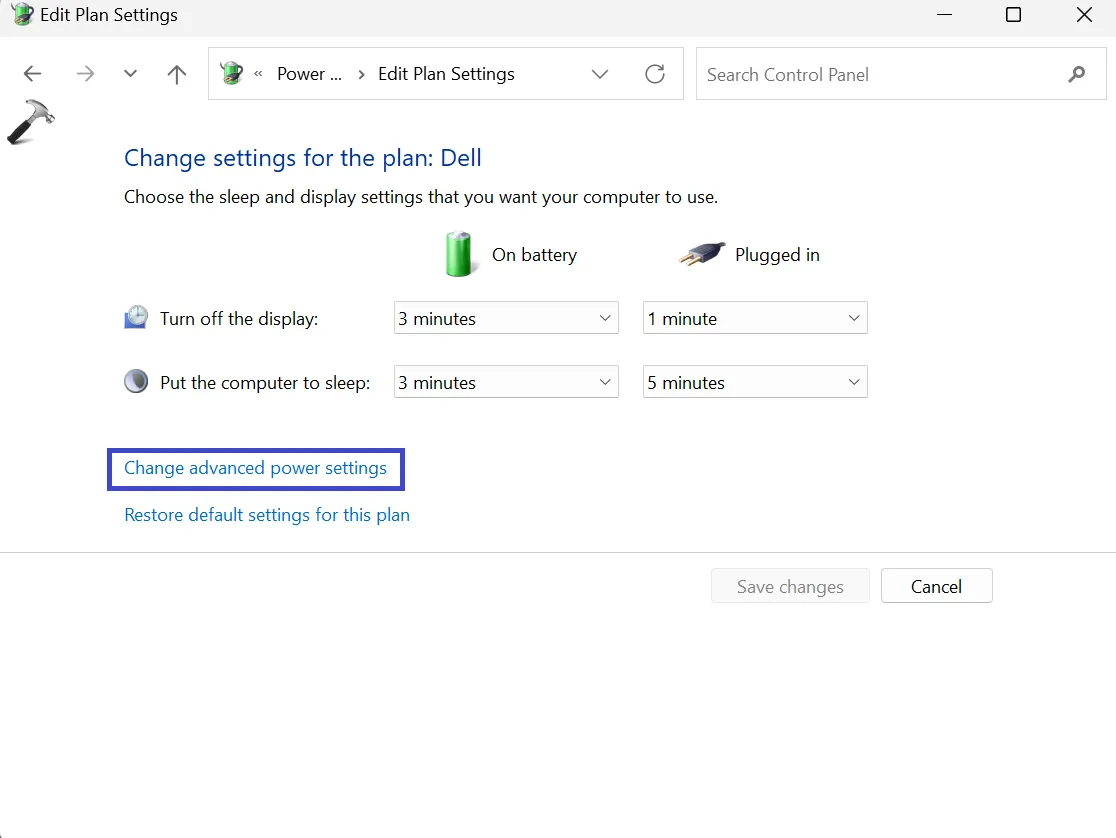Open plugged in sleep time dropdown

(755, 383)
